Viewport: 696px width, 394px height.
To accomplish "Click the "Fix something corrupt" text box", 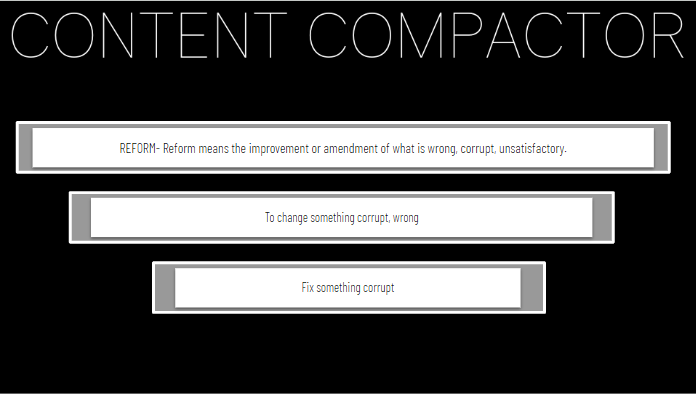I will 348,288.
